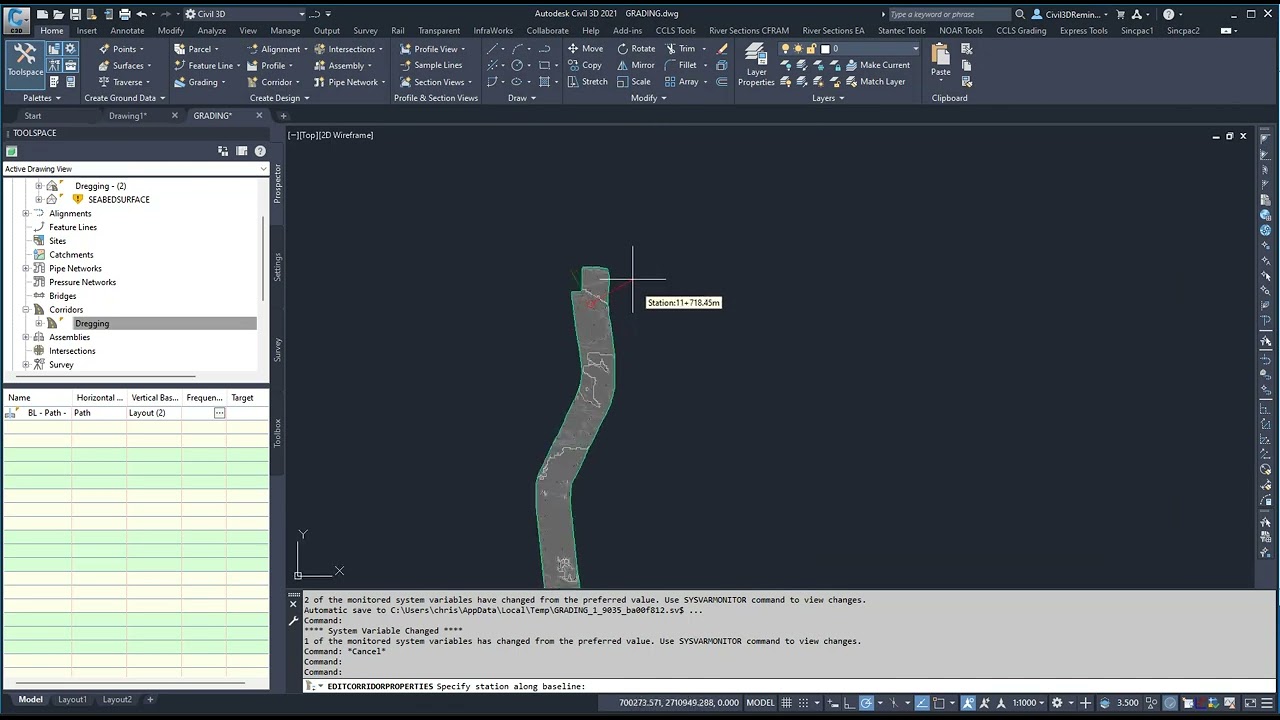1280x720 pixels.
Task: Click the ellipsis button in Frequency cell
Action: click(219, 413)
